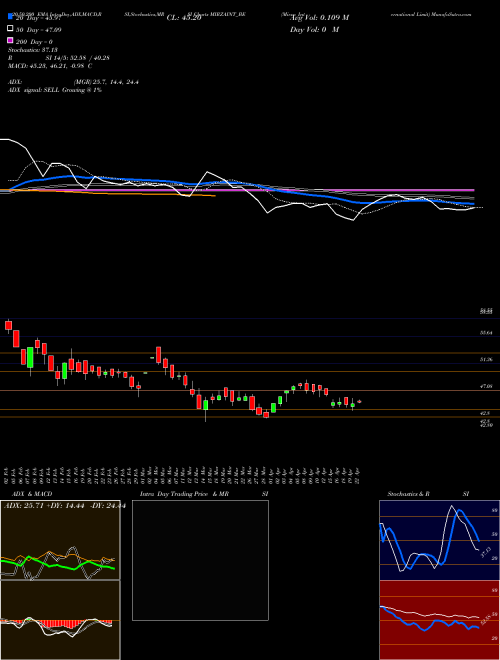
Task: Click the 37.13 value label in Stochastics panel
Action: click(485, 552)
